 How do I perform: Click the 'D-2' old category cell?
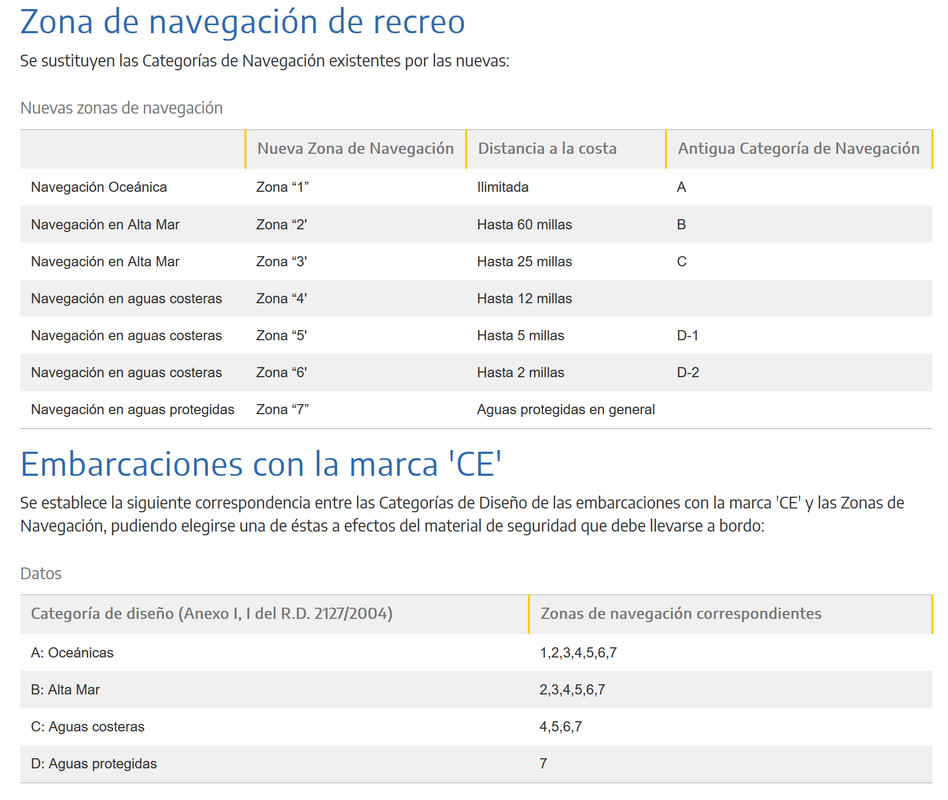pos(688,372)
